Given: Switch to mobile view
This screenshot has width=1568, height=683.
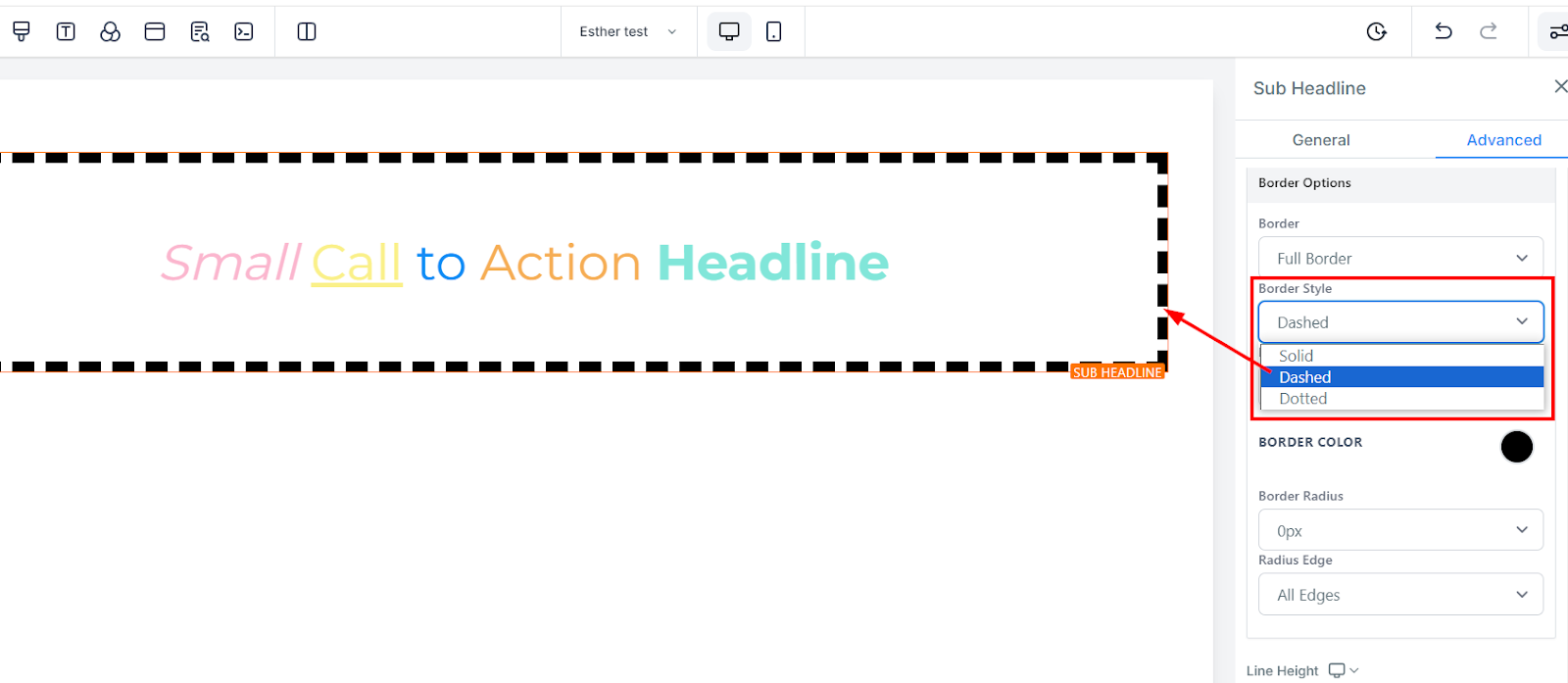Looking at the screenshot, I should [773, 31].
